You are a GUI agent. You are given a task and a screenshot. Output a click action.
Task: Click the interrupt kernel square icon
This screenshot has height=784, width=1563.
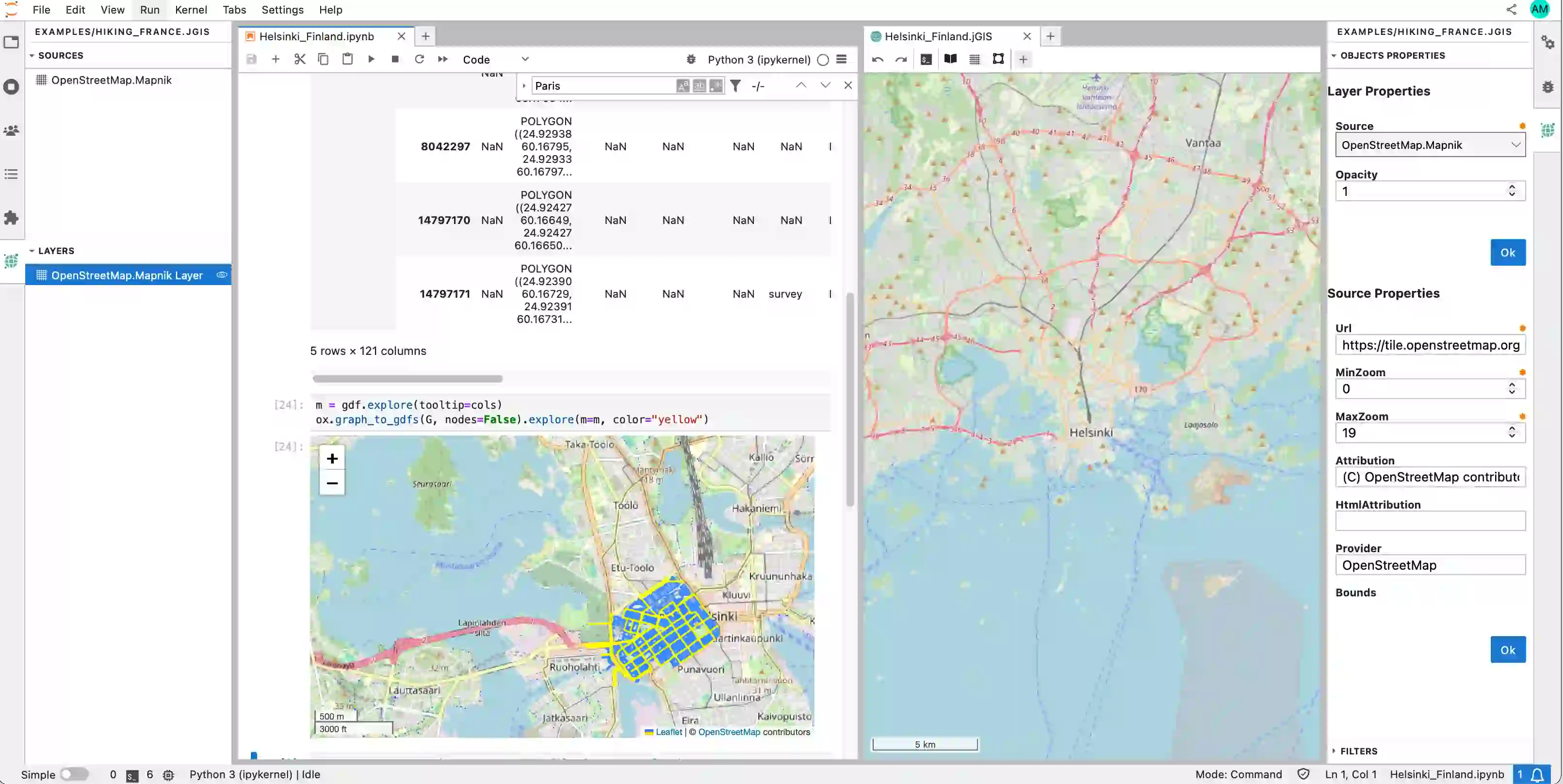click(394, 58)
